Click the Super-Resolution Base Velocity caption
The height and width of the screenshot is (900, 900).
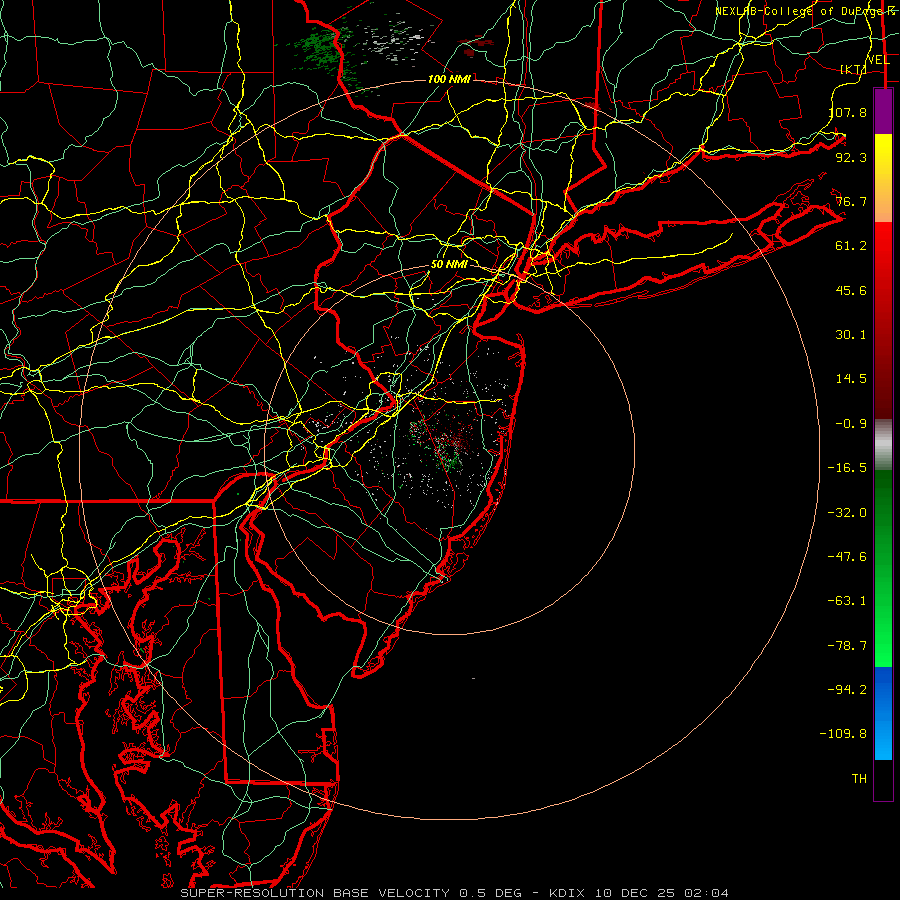(455, 893)
